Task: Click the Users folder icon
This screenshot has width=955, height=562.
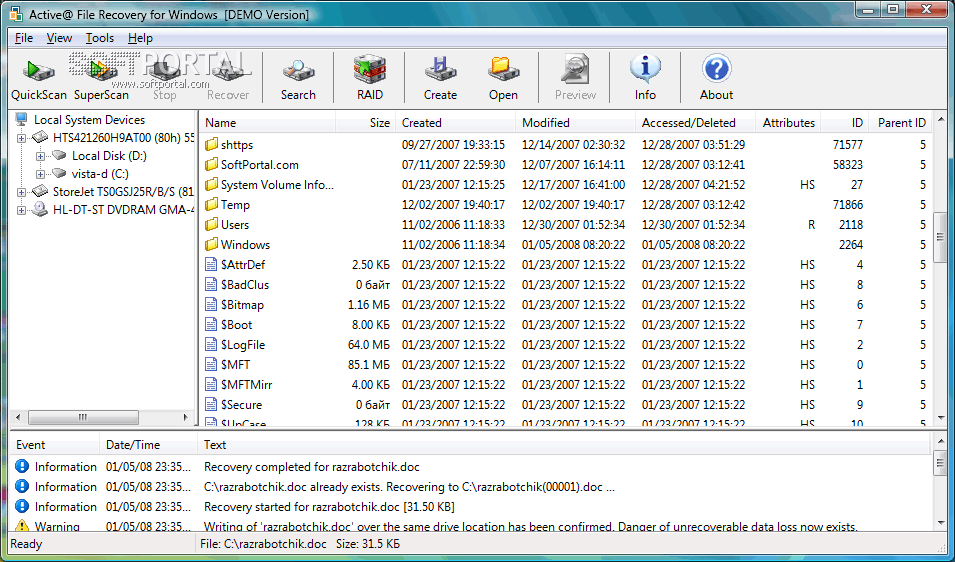Action: click(x=211, y=225)
